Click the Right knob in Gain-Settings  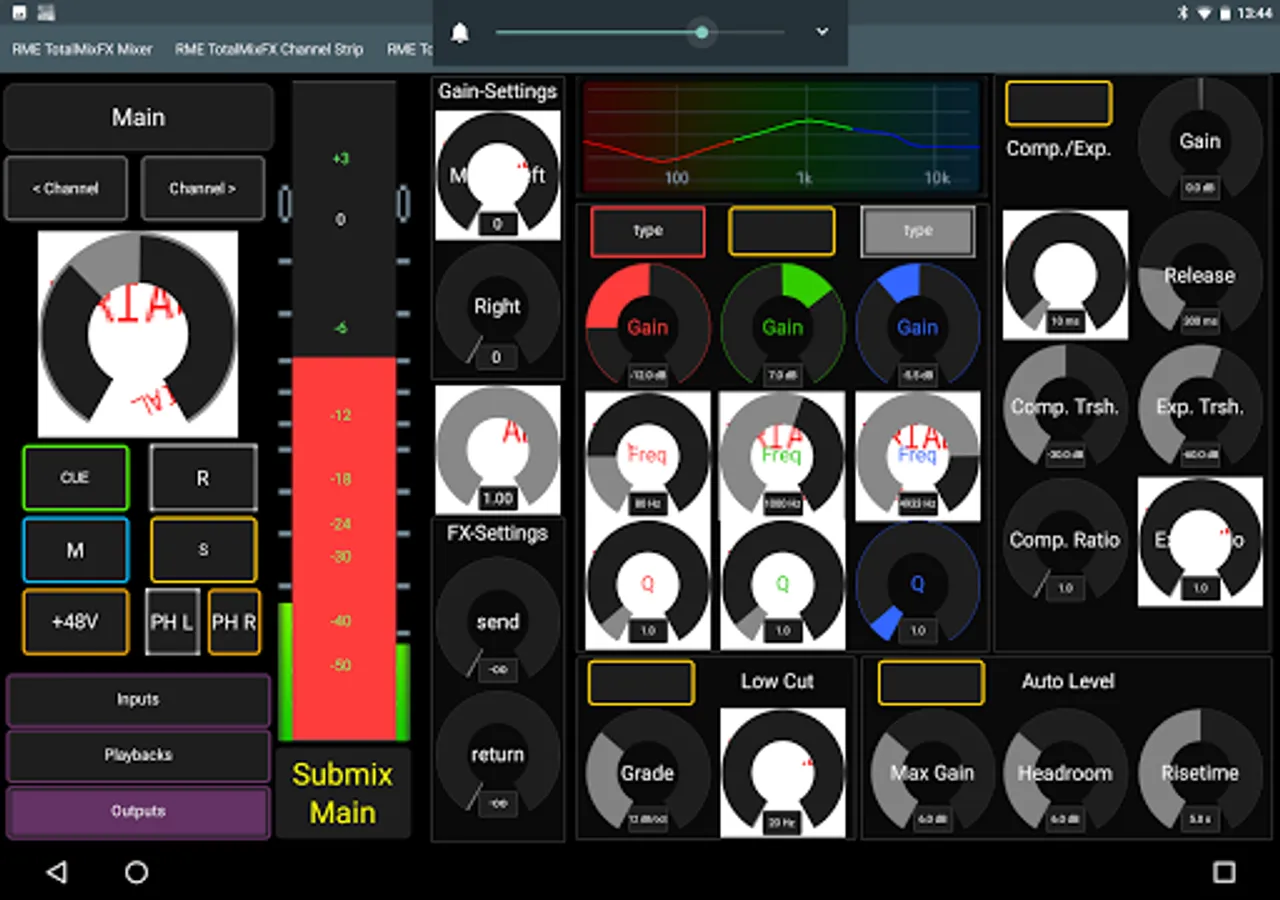[x=498, y=308]
